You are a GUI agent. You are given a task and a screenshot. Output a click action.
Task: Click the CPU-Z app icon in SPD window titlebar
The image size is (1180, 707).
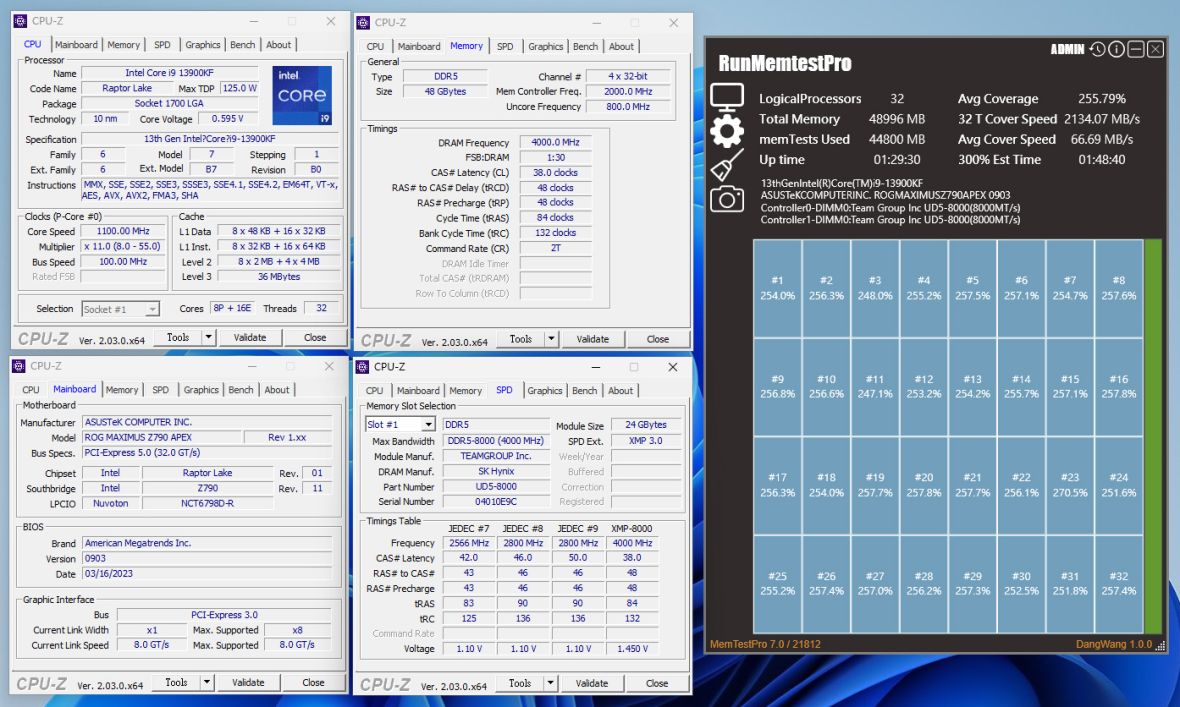361,366
